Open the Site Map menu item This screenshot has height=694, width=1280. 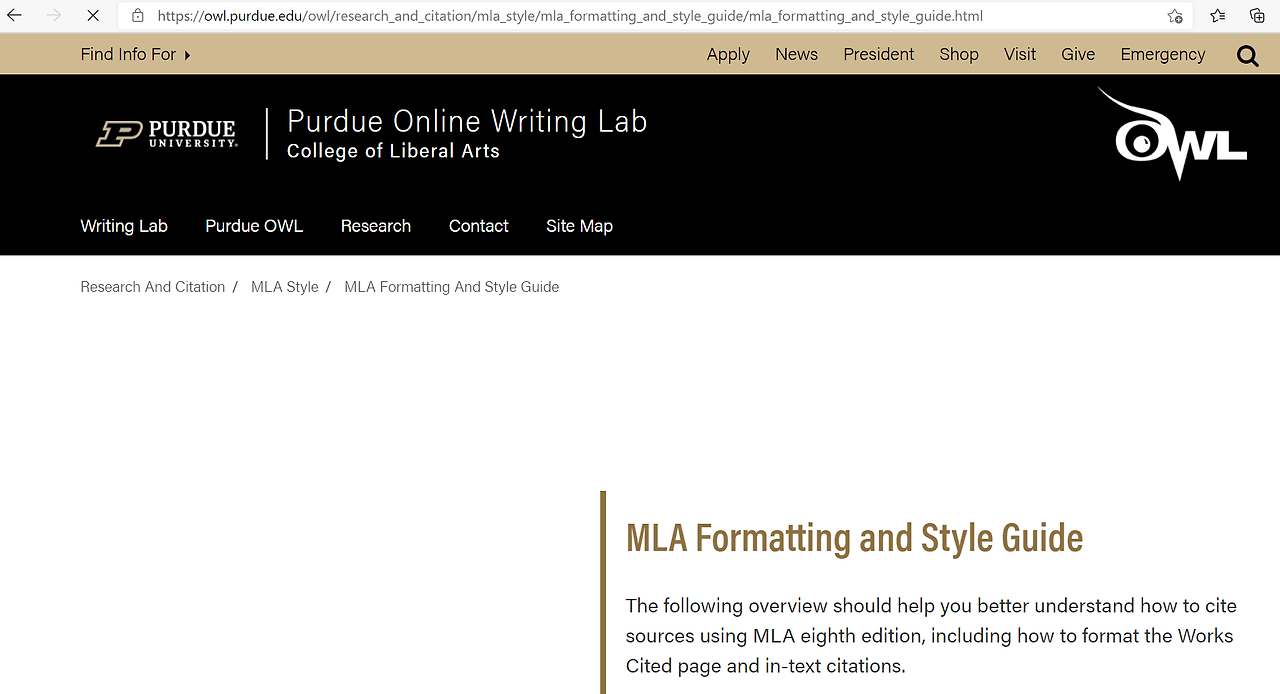click(579, 226)
